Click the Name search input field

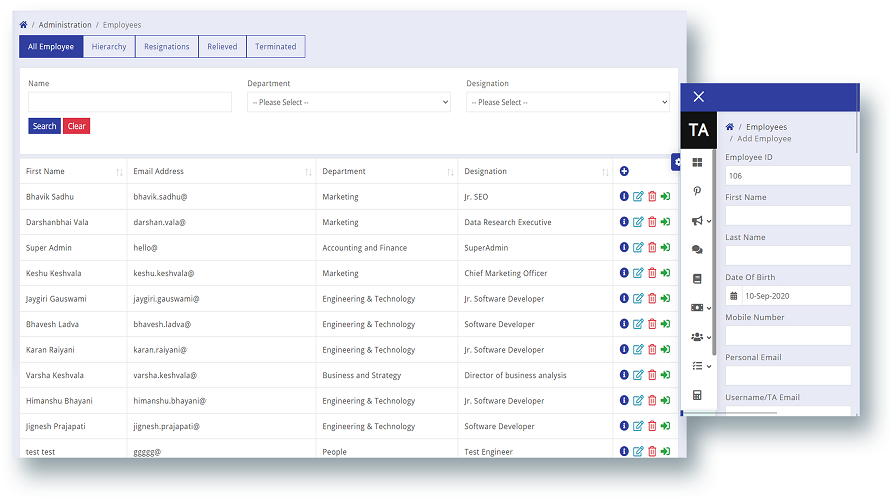pyautogui.click(x=130, y=102)
